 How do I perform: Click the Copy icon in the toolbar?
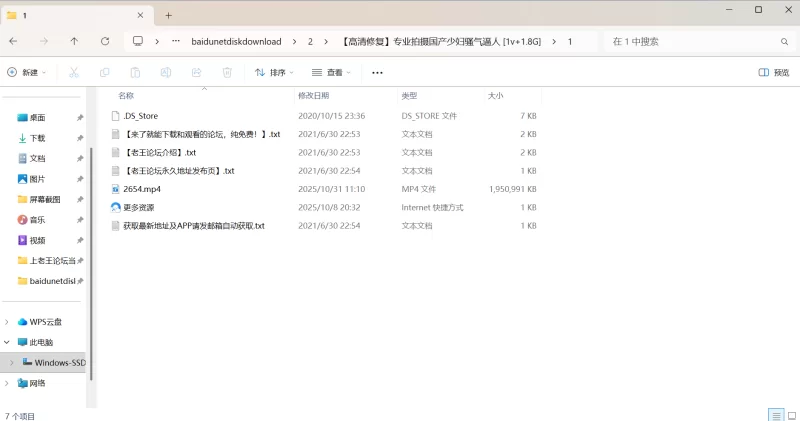coord(104,72)
